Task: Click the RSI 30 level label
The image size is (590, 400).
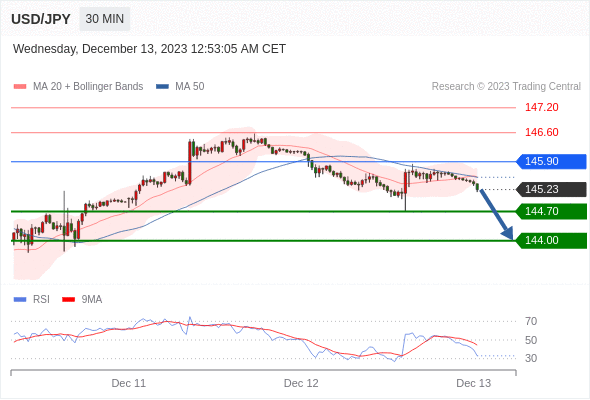Action: click(531, 358)
